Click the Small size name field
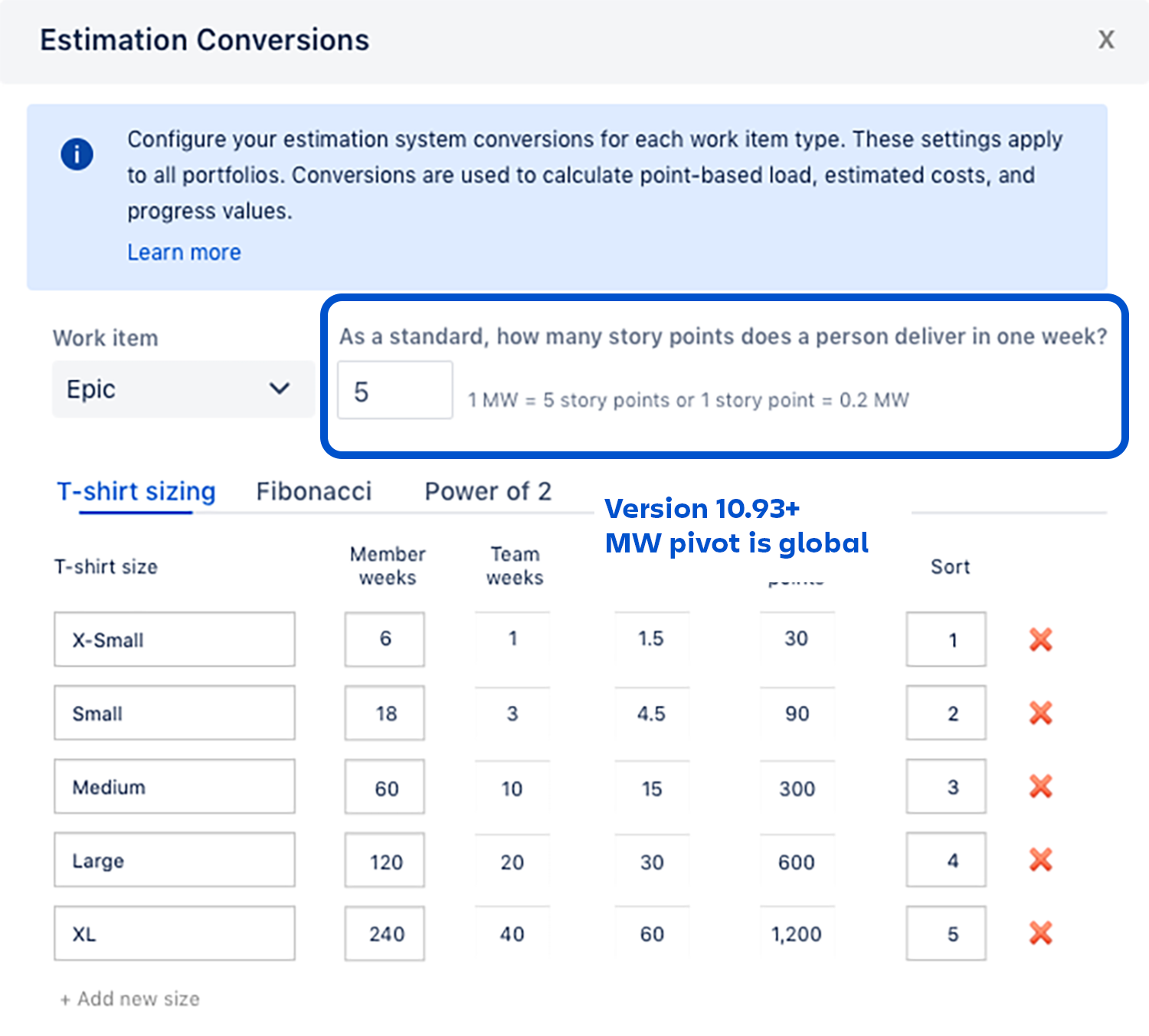 (175, 713)
